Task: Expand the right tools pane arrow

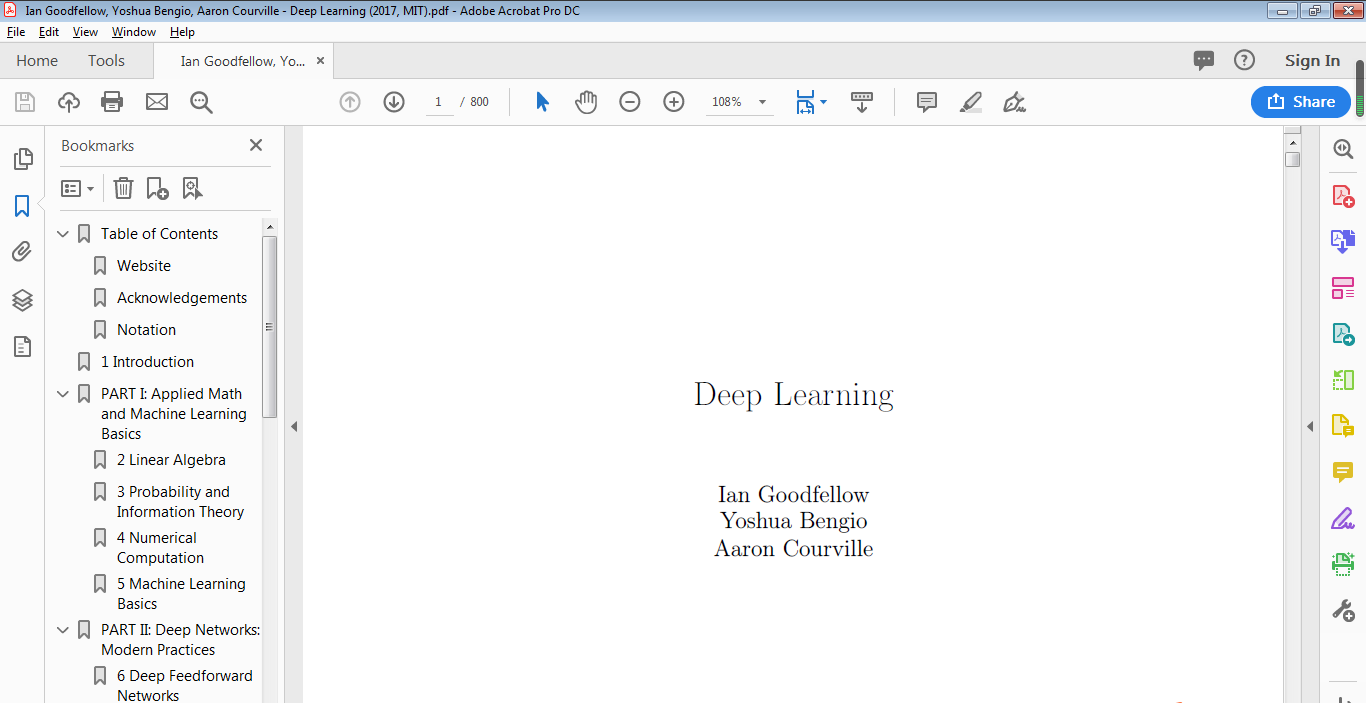Action: tap(1310, 426)
